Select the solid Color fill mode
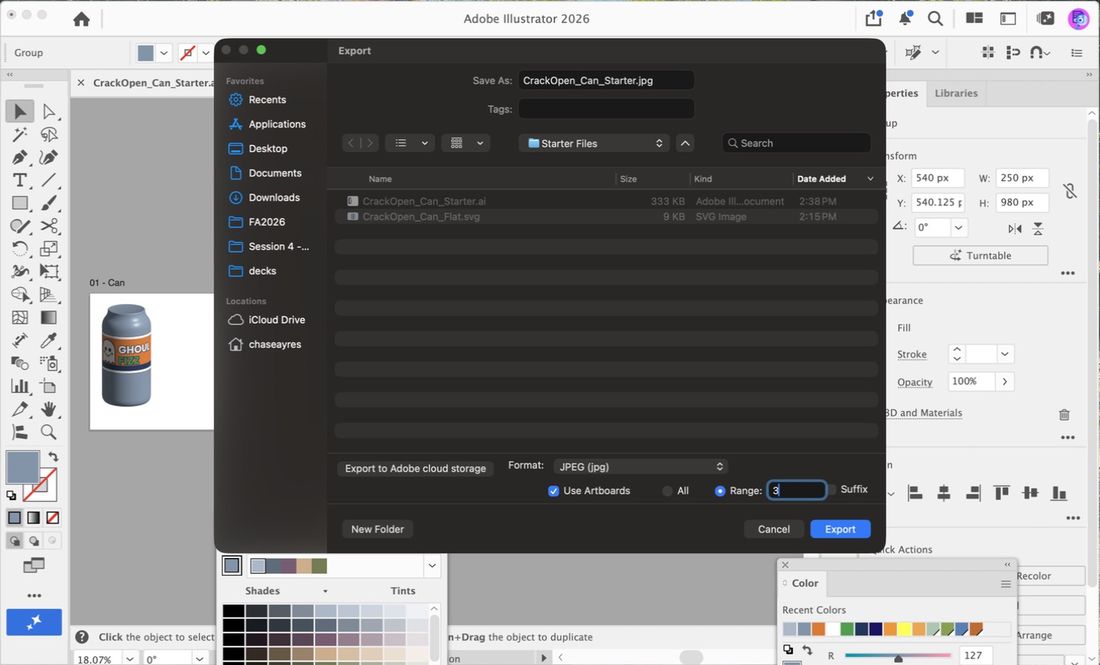 15,518
